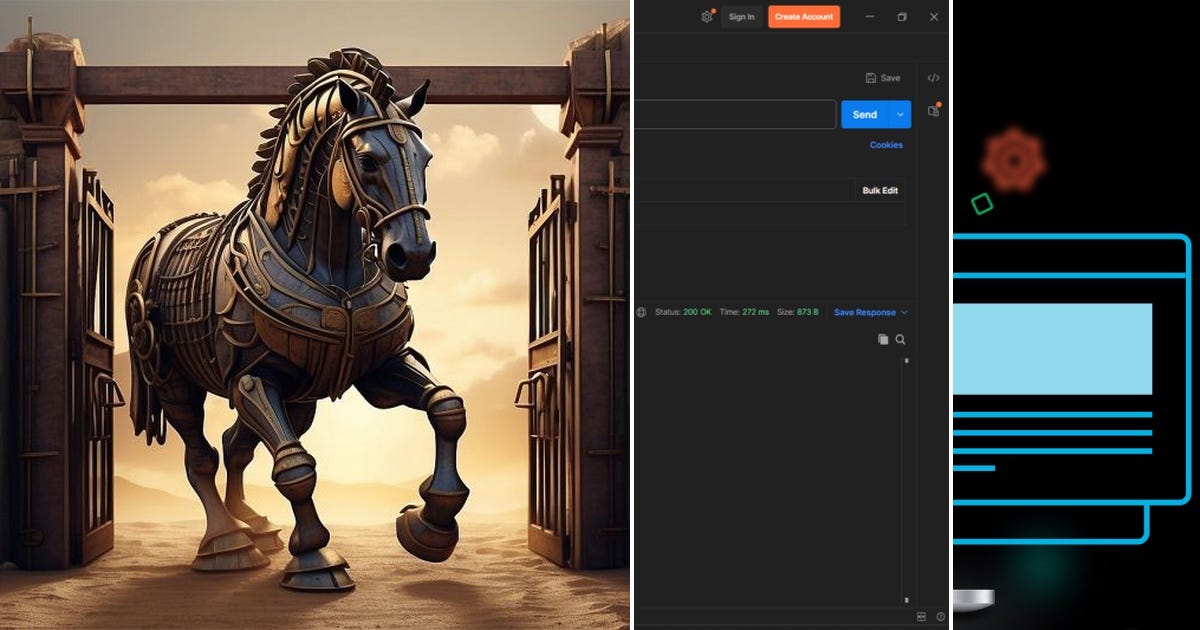Click the Status 200 OK label
Image resolution: width=1200 pixels, height=630 pixels.
(x=683, y=312)
